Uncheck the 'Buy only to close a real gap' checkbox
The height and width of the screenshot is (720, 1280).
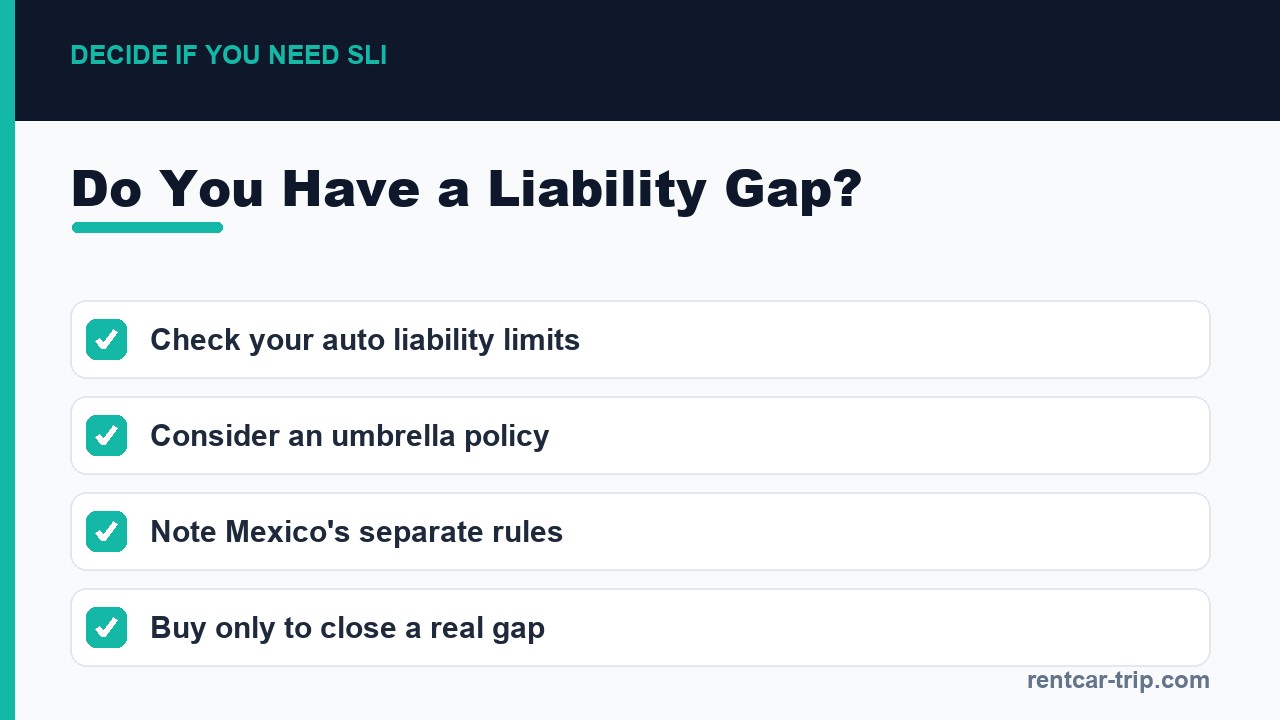(106, 628)
